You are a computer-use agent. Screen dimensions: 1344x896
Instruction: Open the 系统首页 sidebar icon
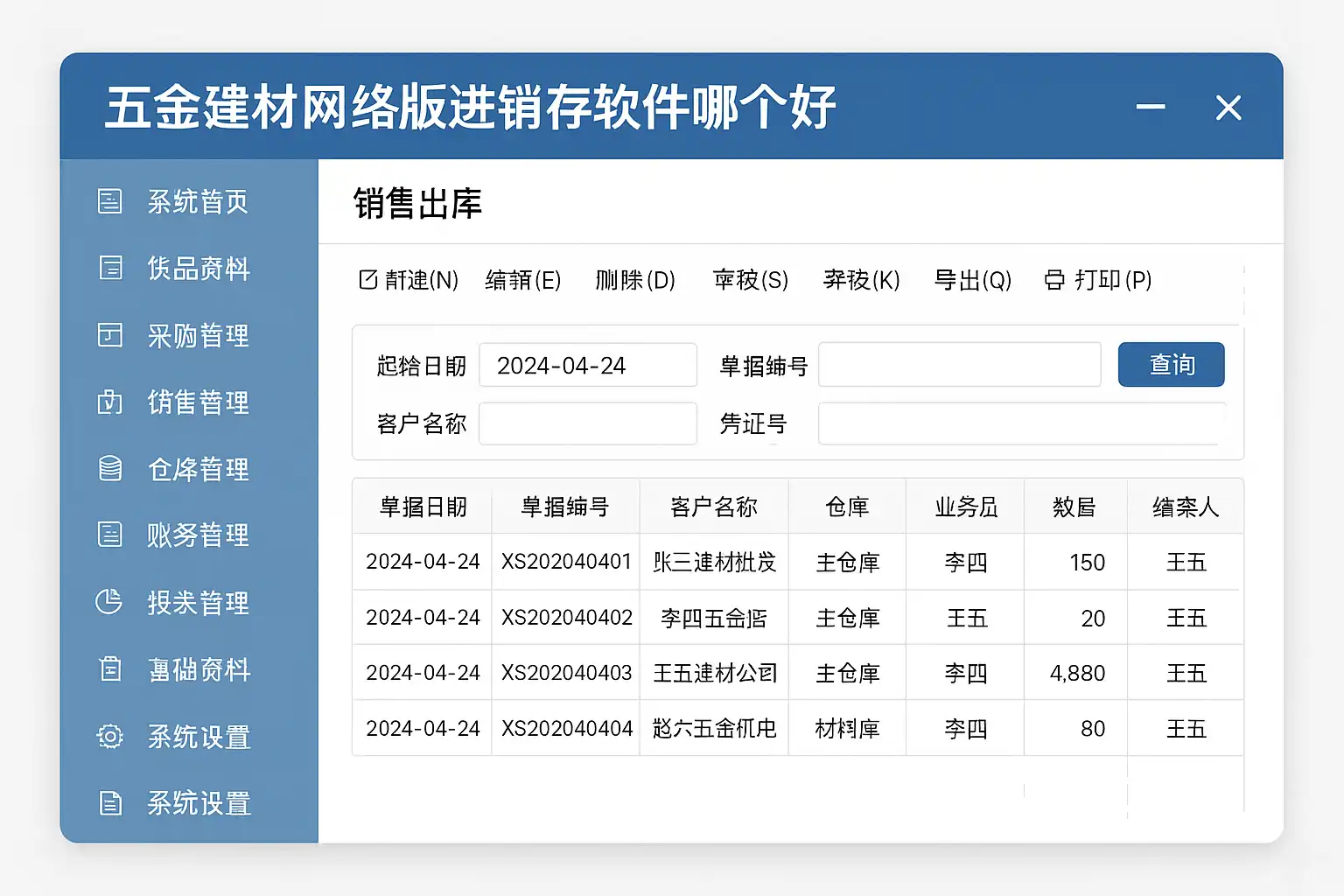(x=109, y=201)
